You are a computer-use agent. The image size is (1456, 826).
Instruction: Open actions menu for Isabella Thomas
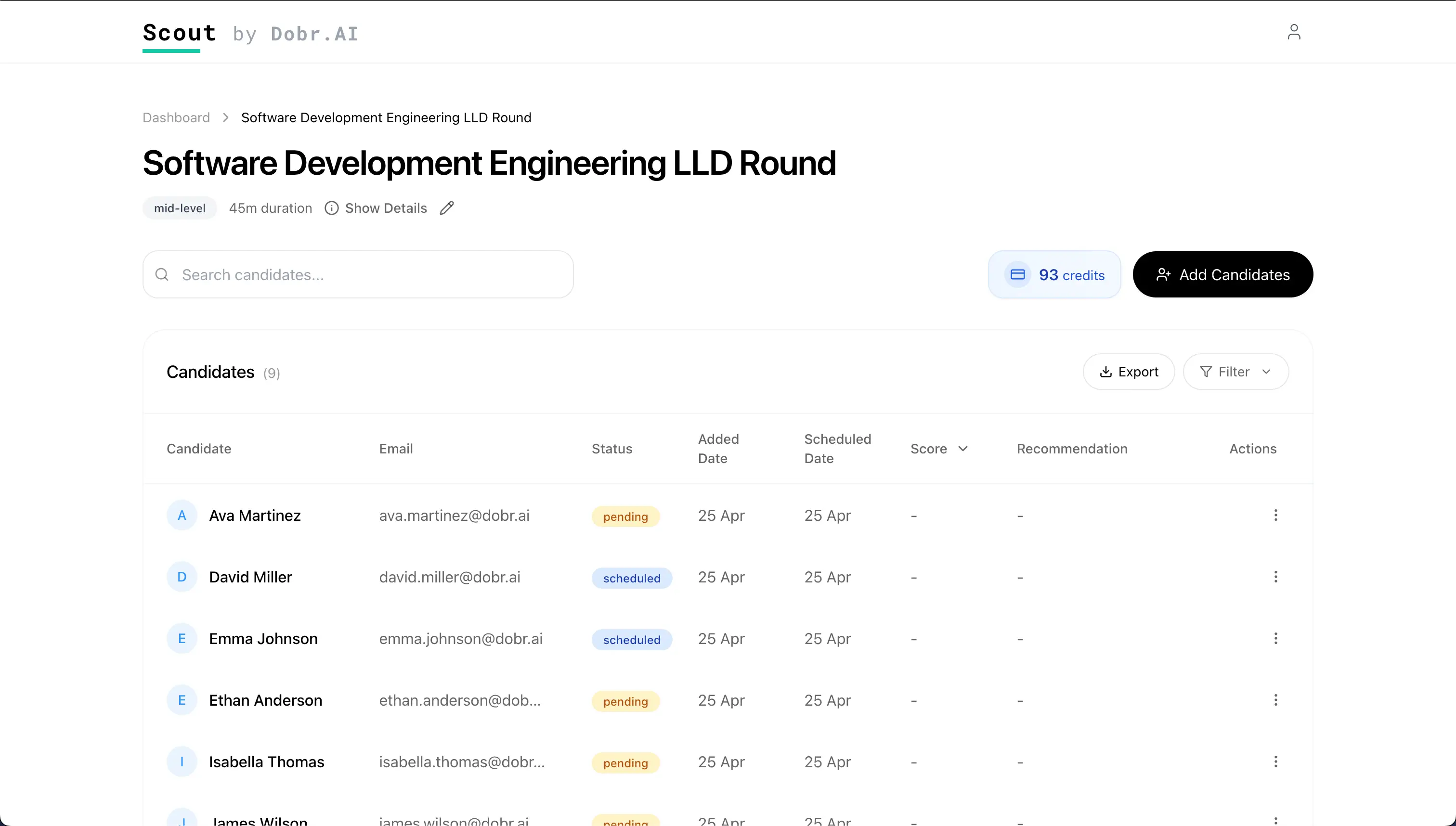1275,761
